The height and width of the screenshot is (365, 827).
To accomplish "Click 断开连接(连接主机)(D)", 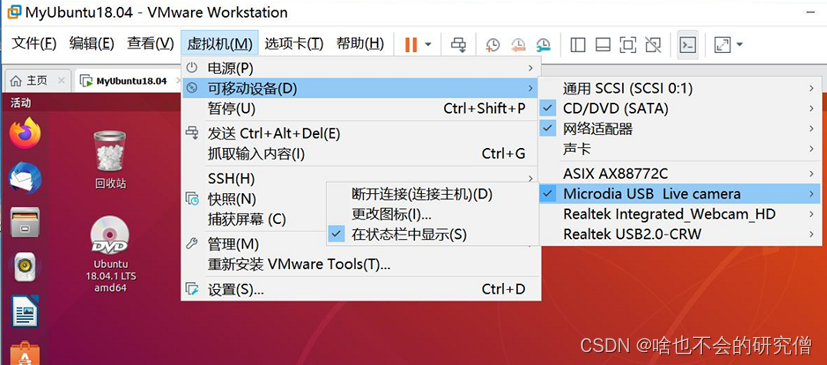I will click(432, 194).
